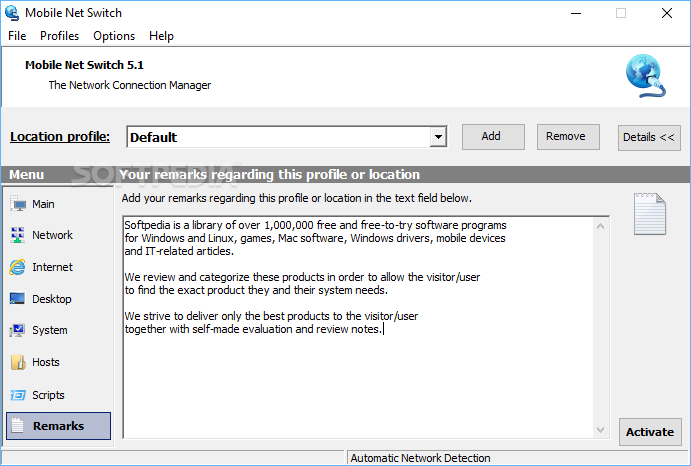Screen dimensions: 691x466
Task: Click the notepad page icon beside remarks field
Action: pyautogui.click(x=650, y=214)
